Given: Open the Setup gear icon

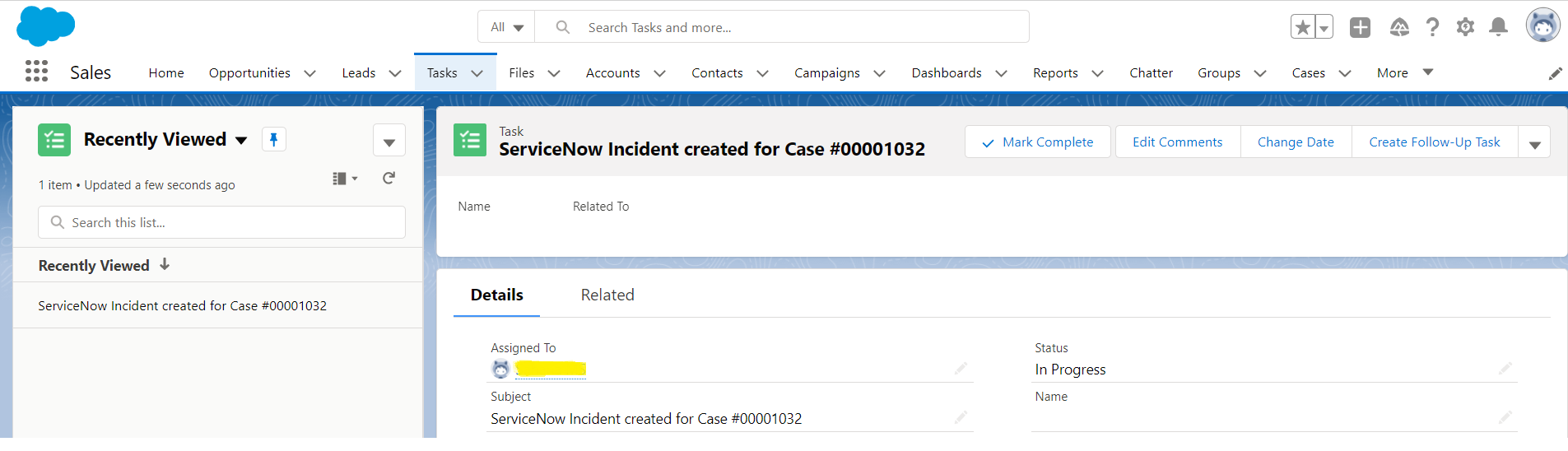Looking at the screenshot, I should pyautogui.click(x=1465, y=27).
